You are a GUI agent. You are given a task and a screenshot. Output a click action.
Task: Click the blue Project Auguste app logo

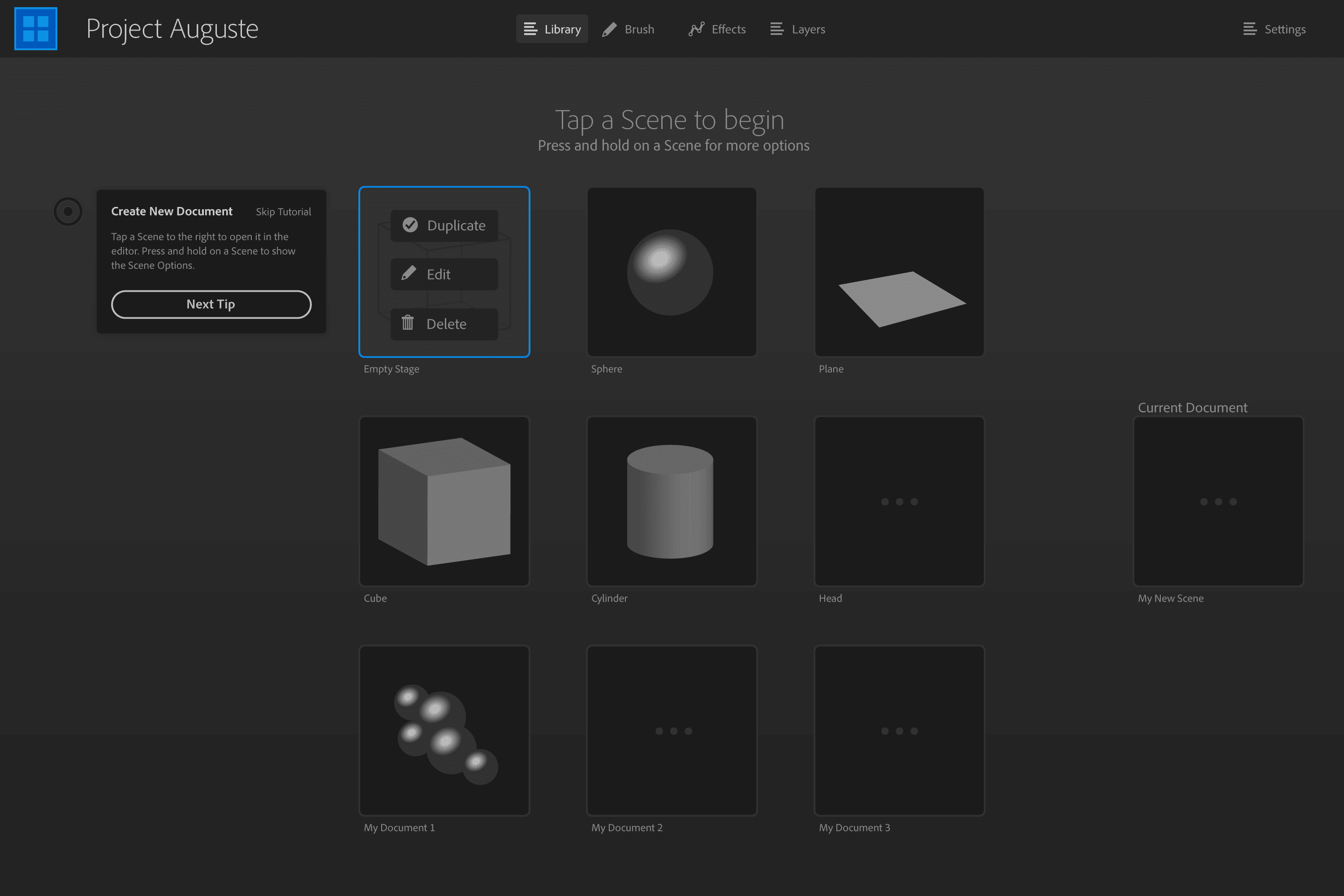[x=35, y=29]
